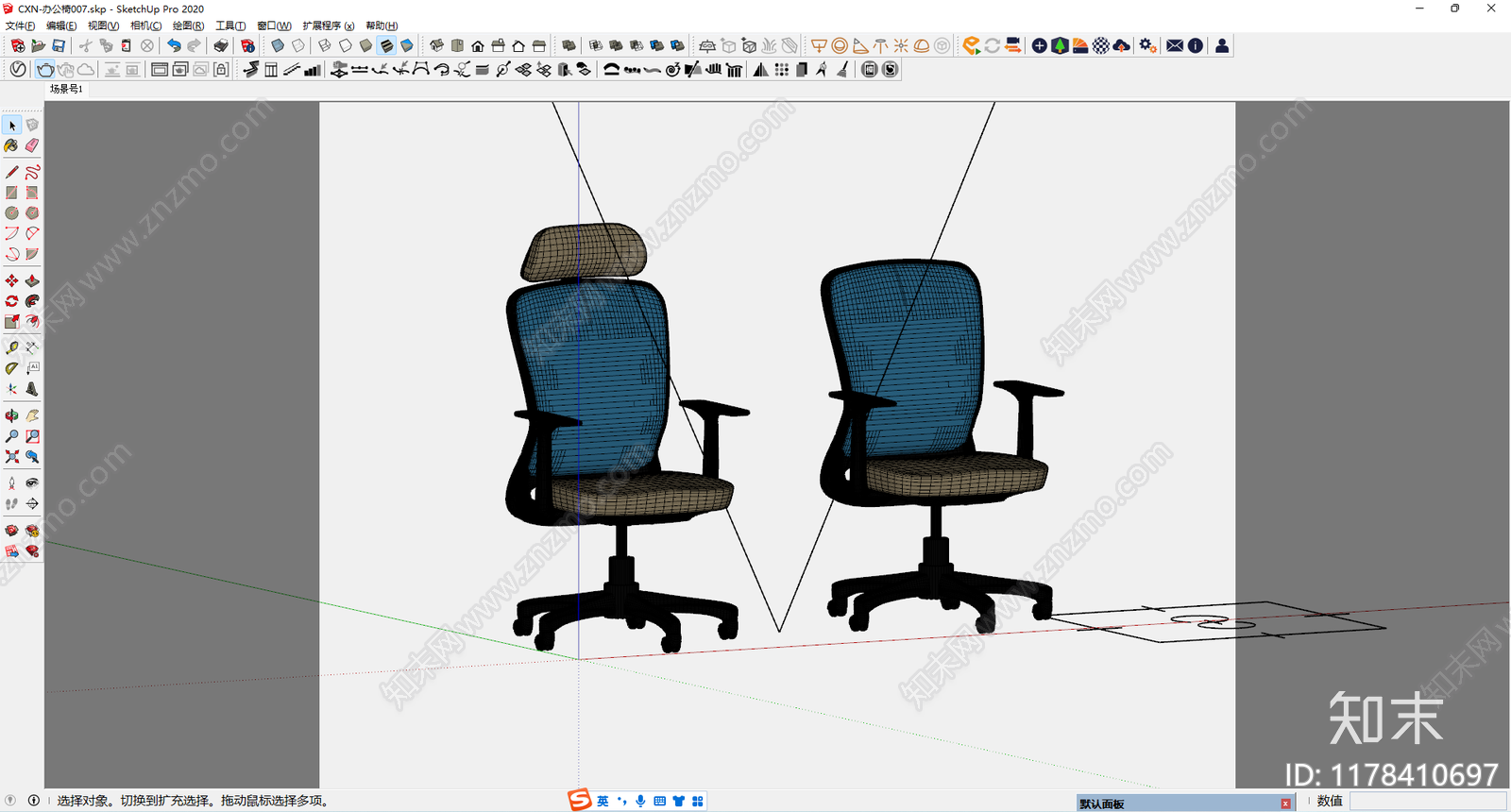Close the 默认面板 tray panel

point(1285,804)
